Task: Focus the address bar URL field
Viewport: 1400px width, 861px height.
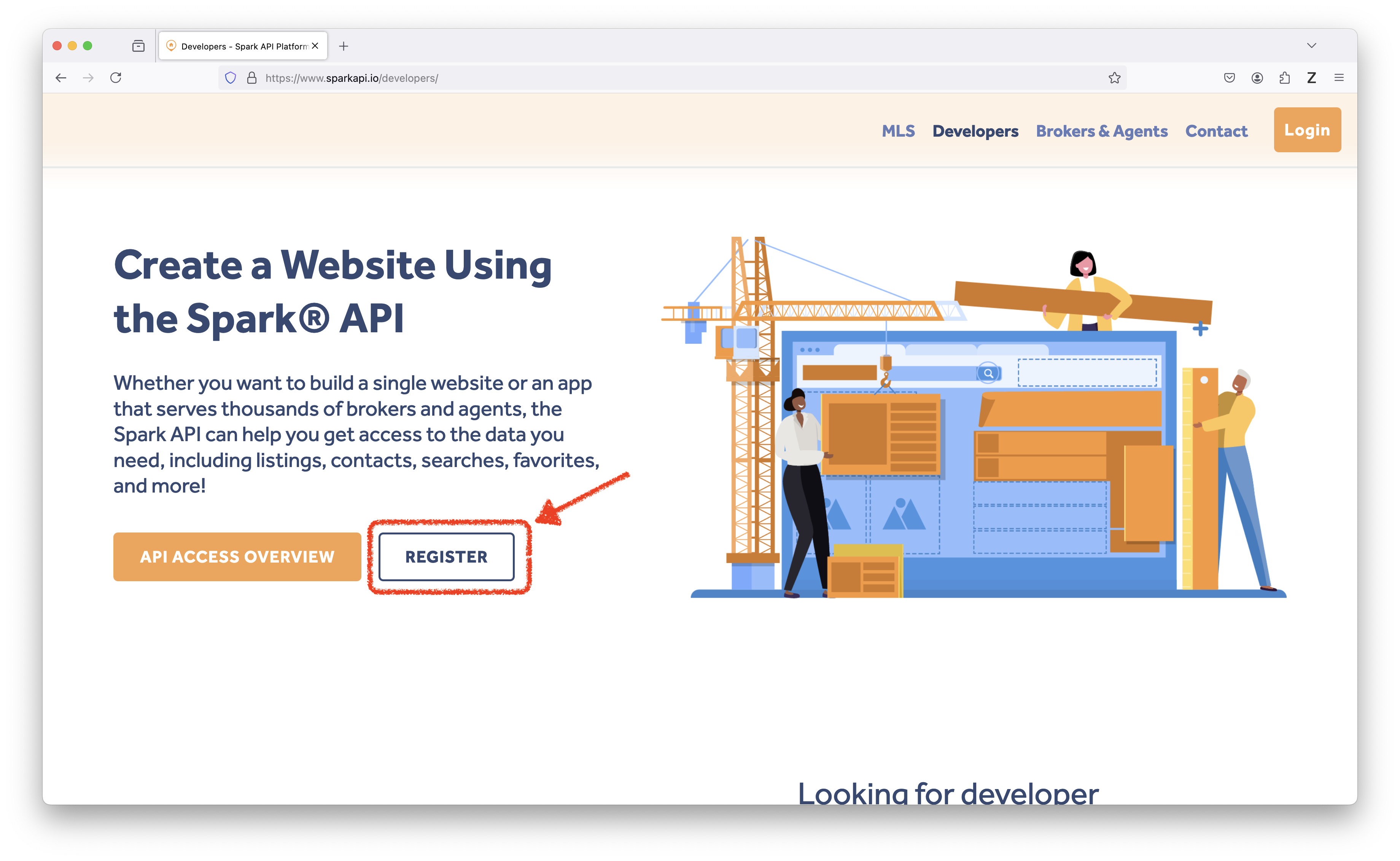Action: point(671,78)
